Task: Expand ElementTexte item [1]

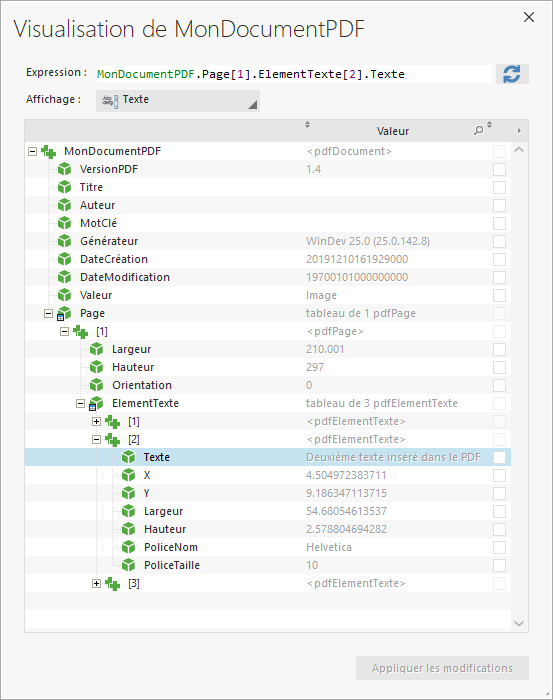Action: pyautogui.click(x=96, y=421)
